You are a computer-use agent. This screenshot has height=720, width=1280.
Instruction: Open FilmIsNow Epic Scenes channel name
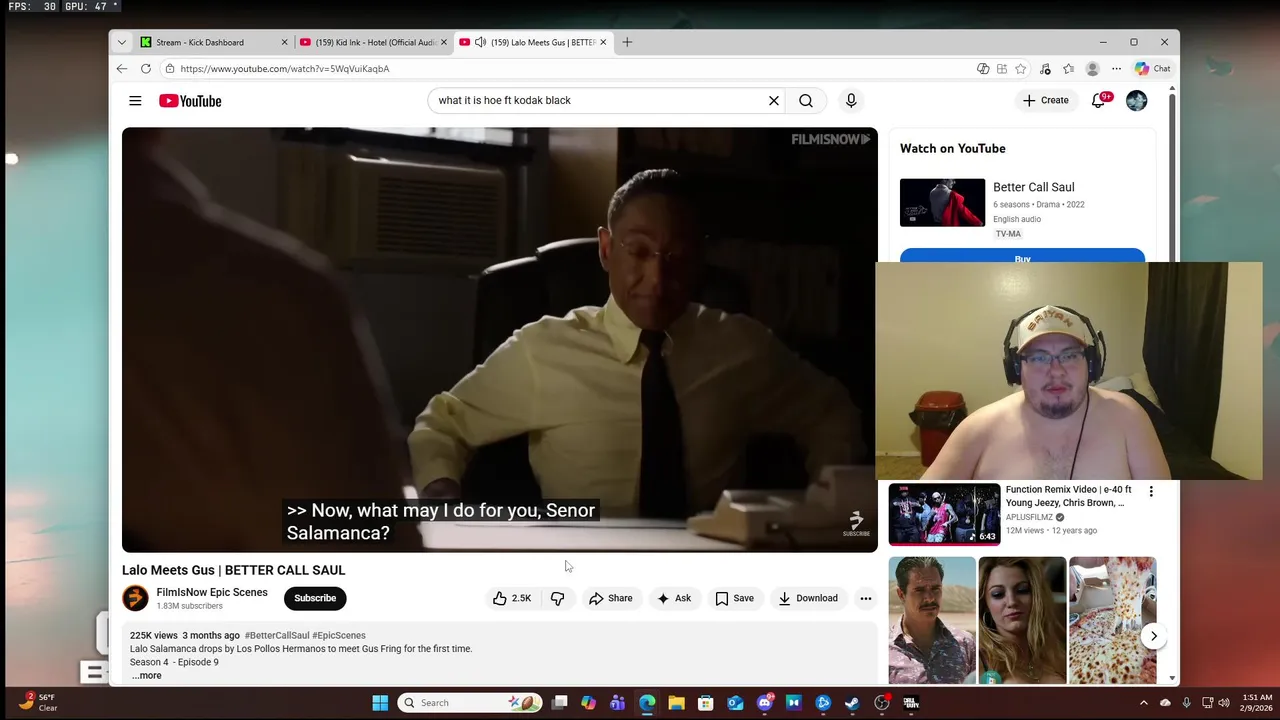pos(212,592)
